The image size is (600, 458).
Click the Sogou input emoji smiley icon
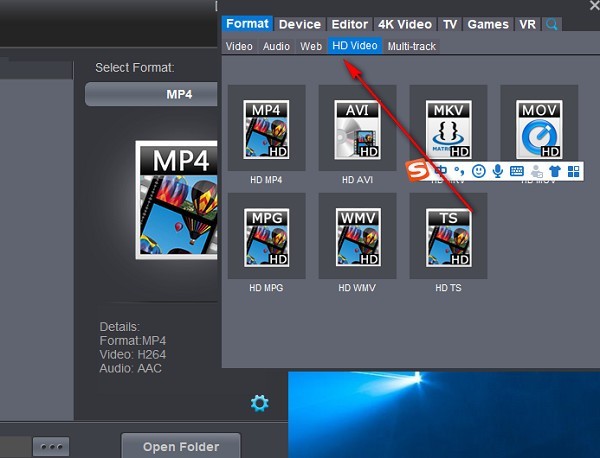(478, 171)
